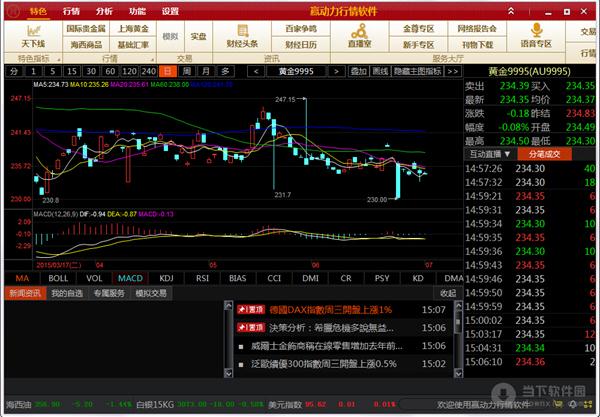This screenshot has height=417, width=600.
Task: Select the 日 daily period
Action: click(x=168, y=71)
